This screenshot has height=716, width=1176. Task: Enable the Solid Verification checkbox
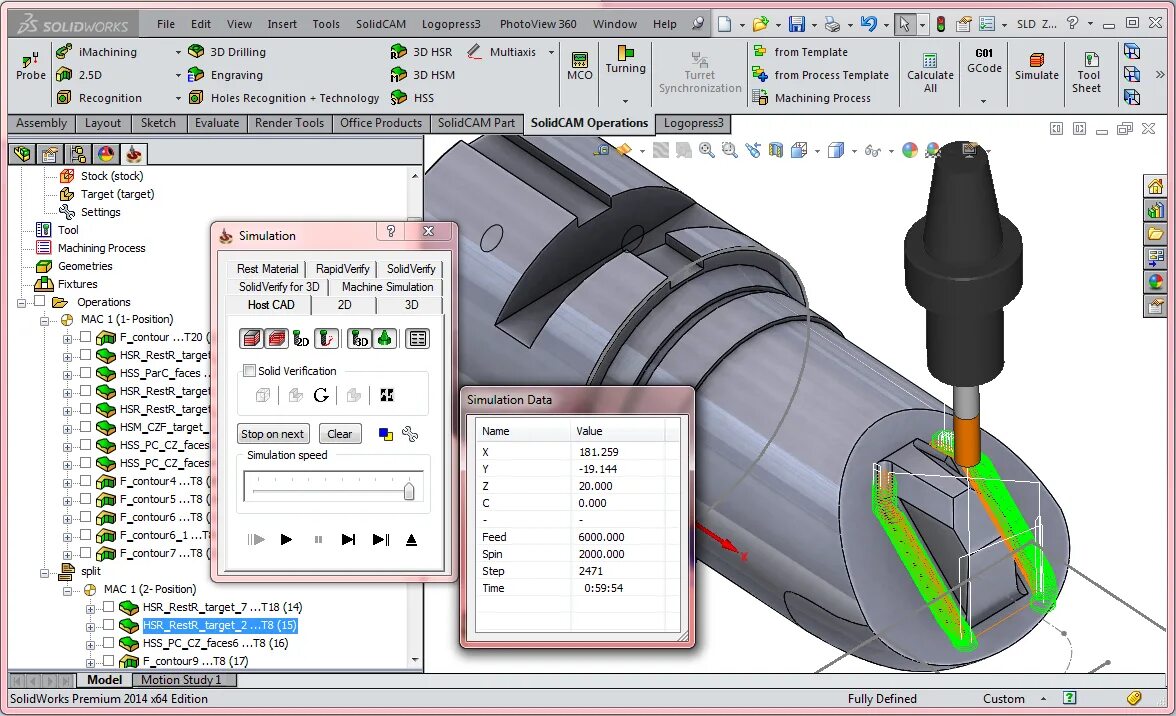[x=249, y=370]
